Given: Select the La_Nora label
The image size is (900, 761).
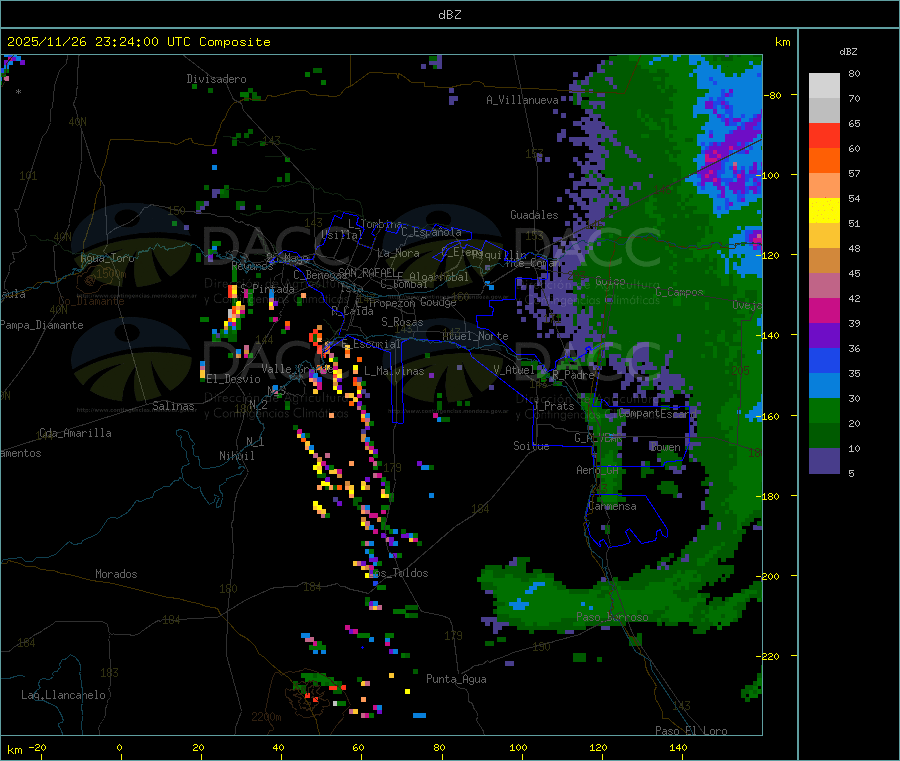Looking at the screenshot, I should pyautogui.click(x=398, y=253).
